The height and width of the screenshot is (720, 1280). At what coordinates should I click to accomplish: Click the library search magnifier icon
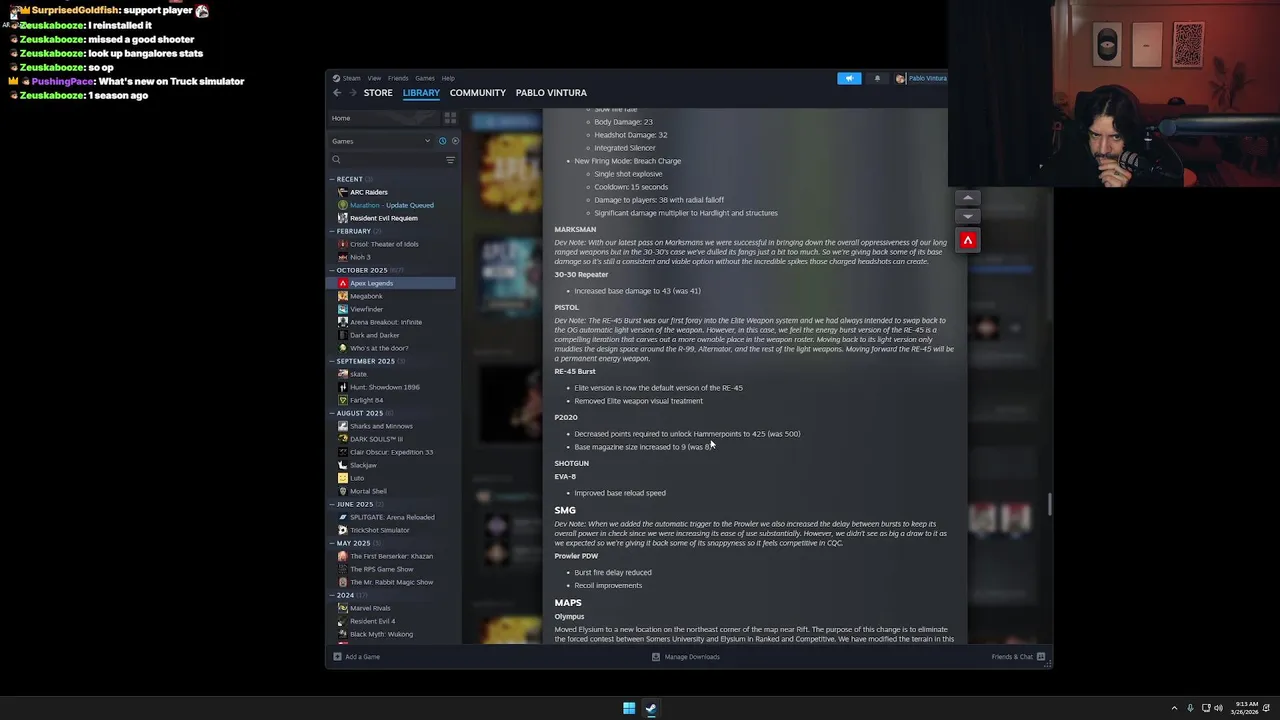tap(337, 160)
